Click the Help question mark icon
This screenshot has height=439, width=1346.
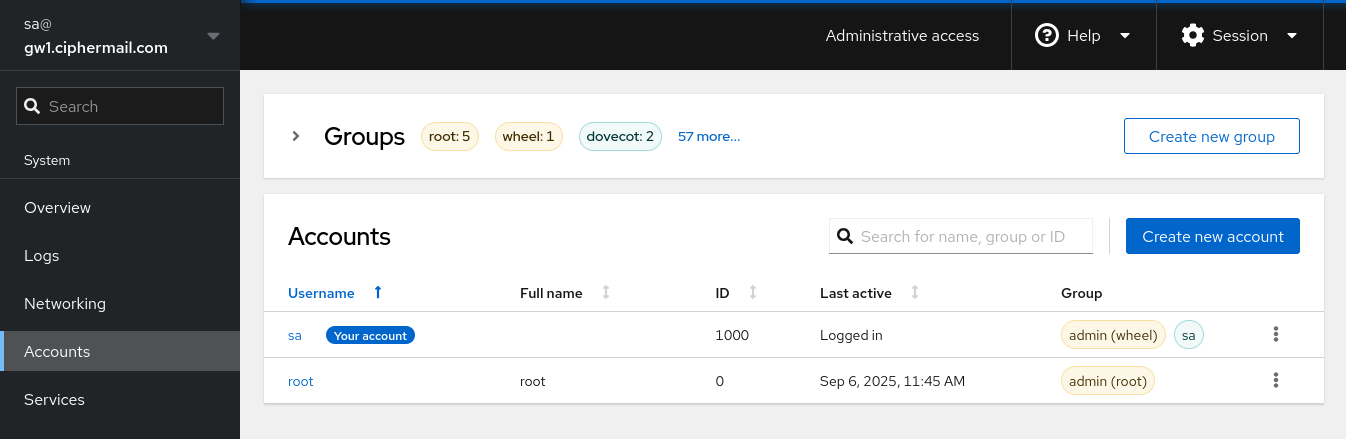(x=1046, y=36)
